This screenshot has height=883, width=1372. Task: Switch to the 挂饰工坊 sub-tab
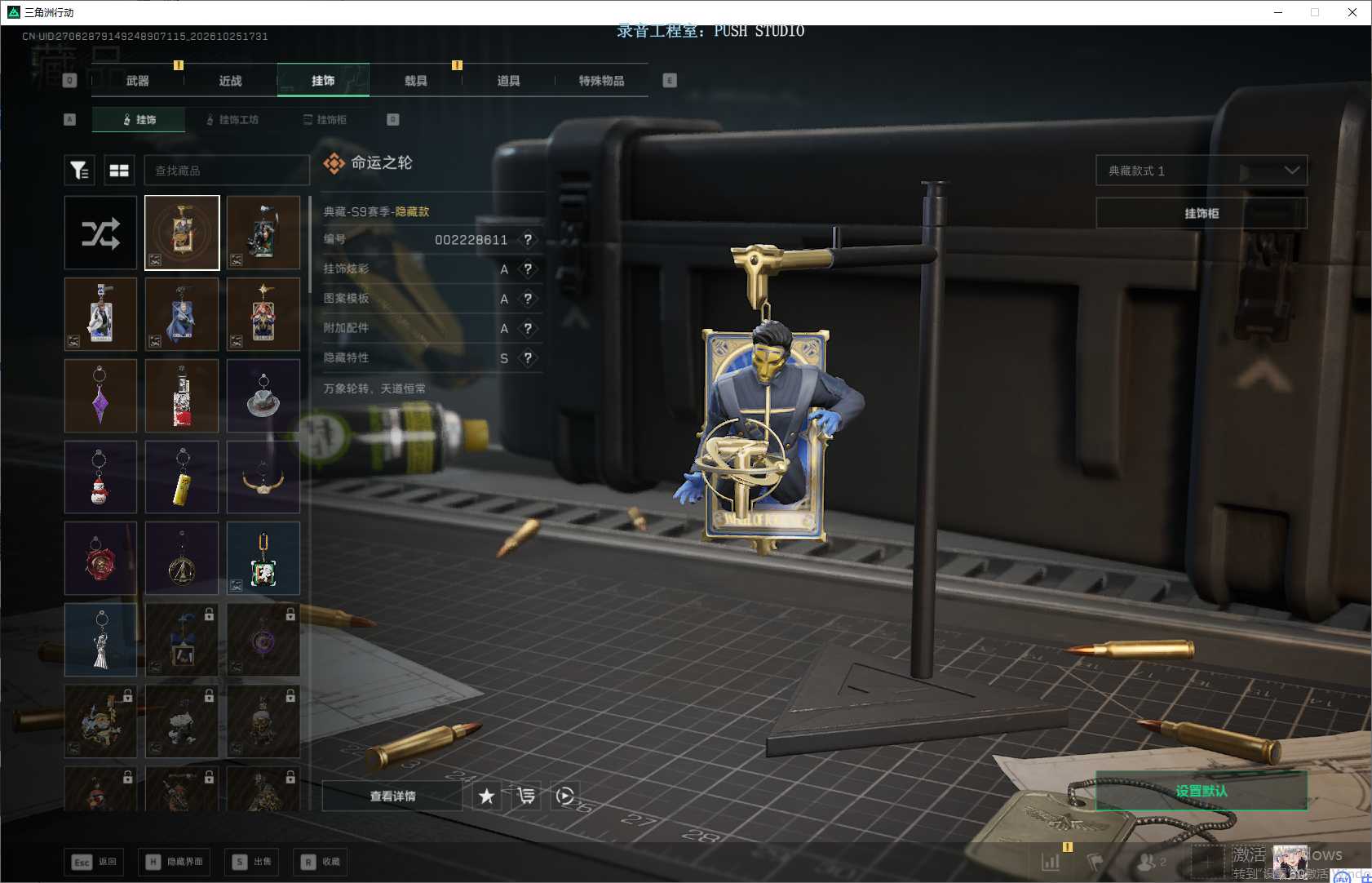(232, 119)
